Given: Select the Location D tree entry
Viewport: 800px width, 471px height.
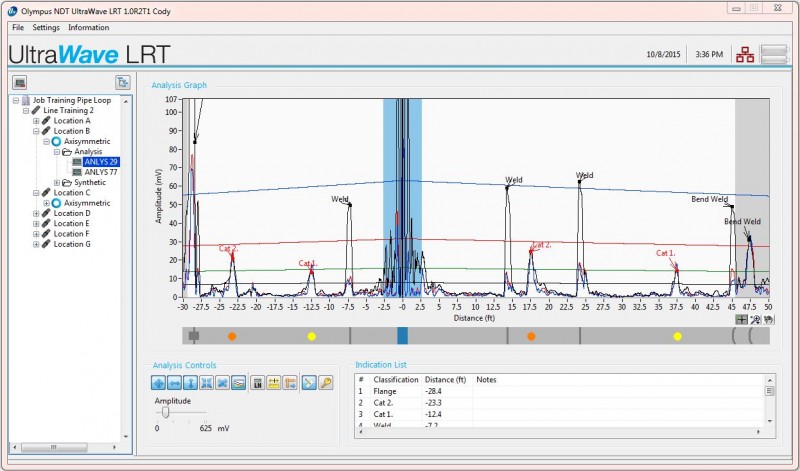Looking at the screenshot, I should point(71,213).
